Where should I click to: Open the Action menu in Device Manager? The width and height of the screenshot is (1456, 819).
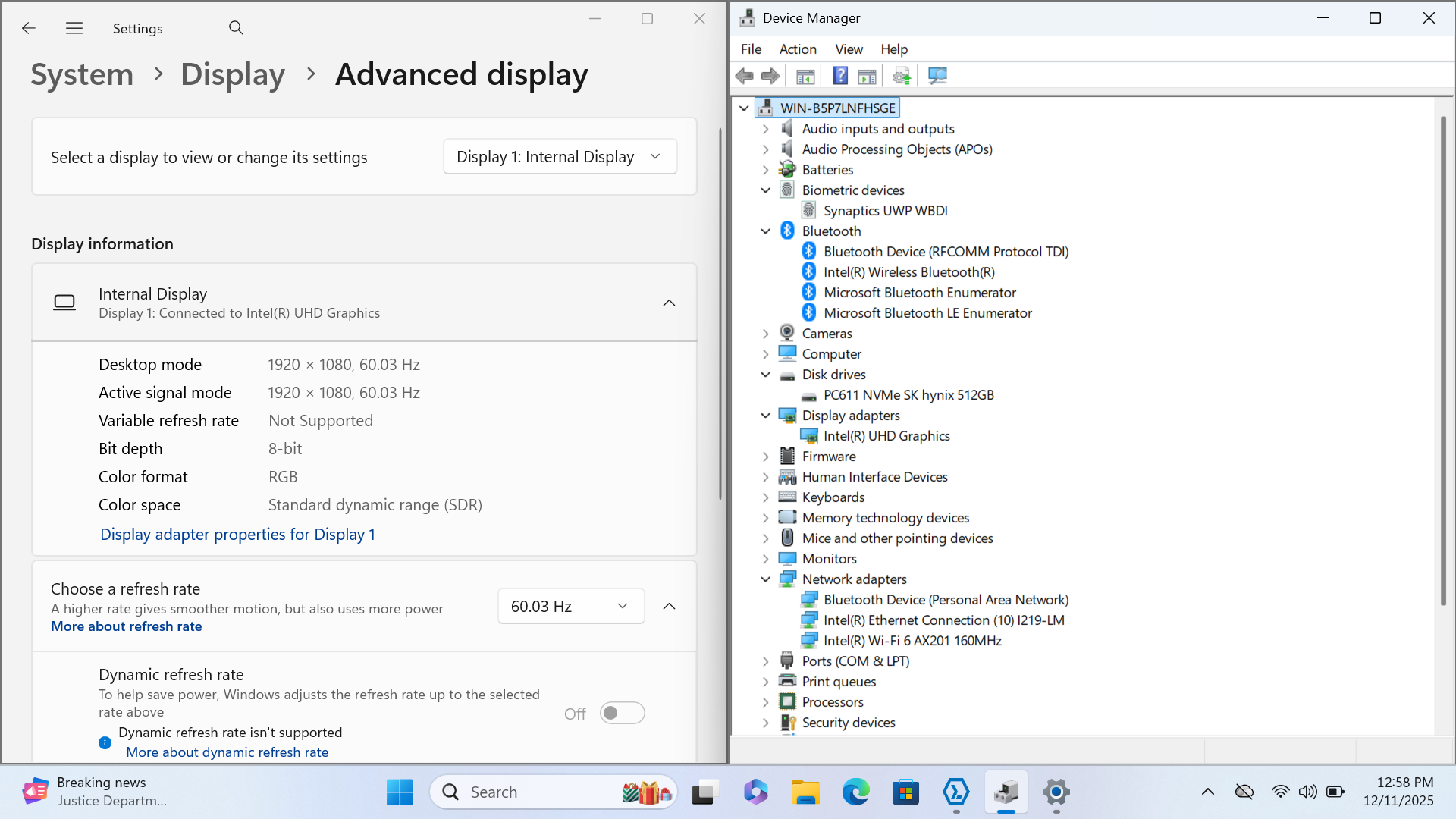tap(798, 49)
